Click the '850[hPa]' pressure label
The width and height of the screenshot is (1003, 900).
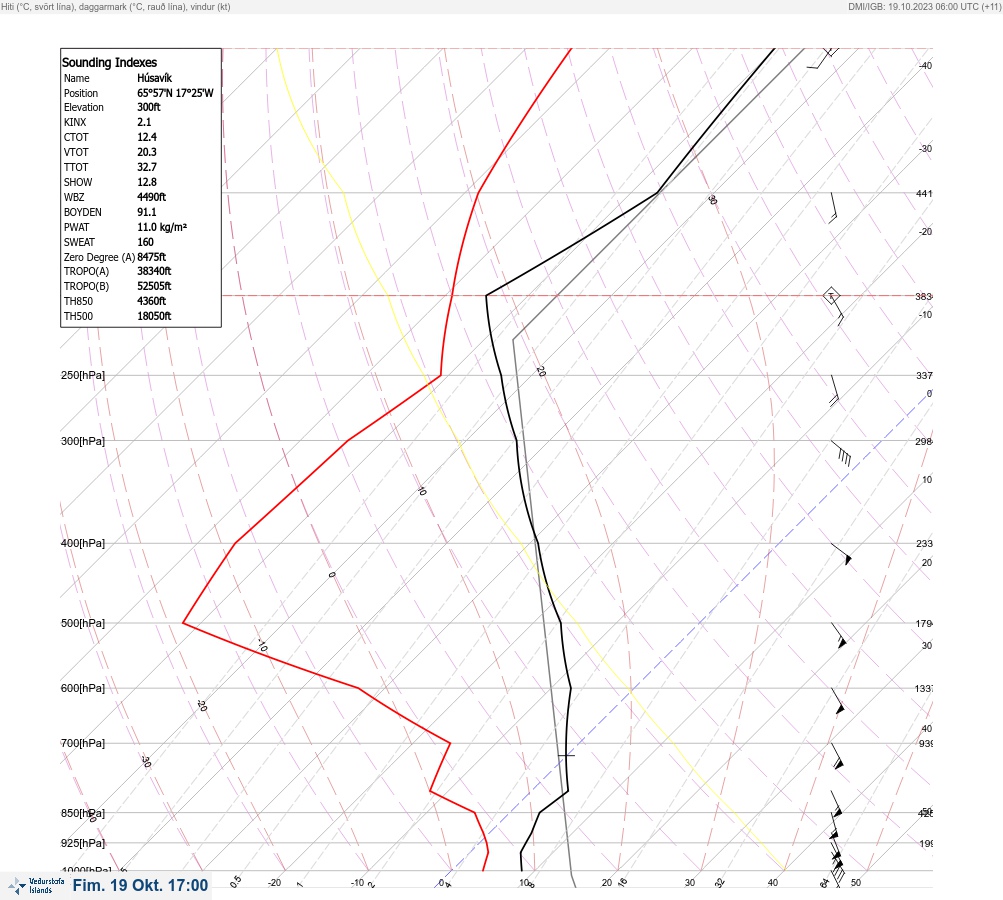pos(83,813)
